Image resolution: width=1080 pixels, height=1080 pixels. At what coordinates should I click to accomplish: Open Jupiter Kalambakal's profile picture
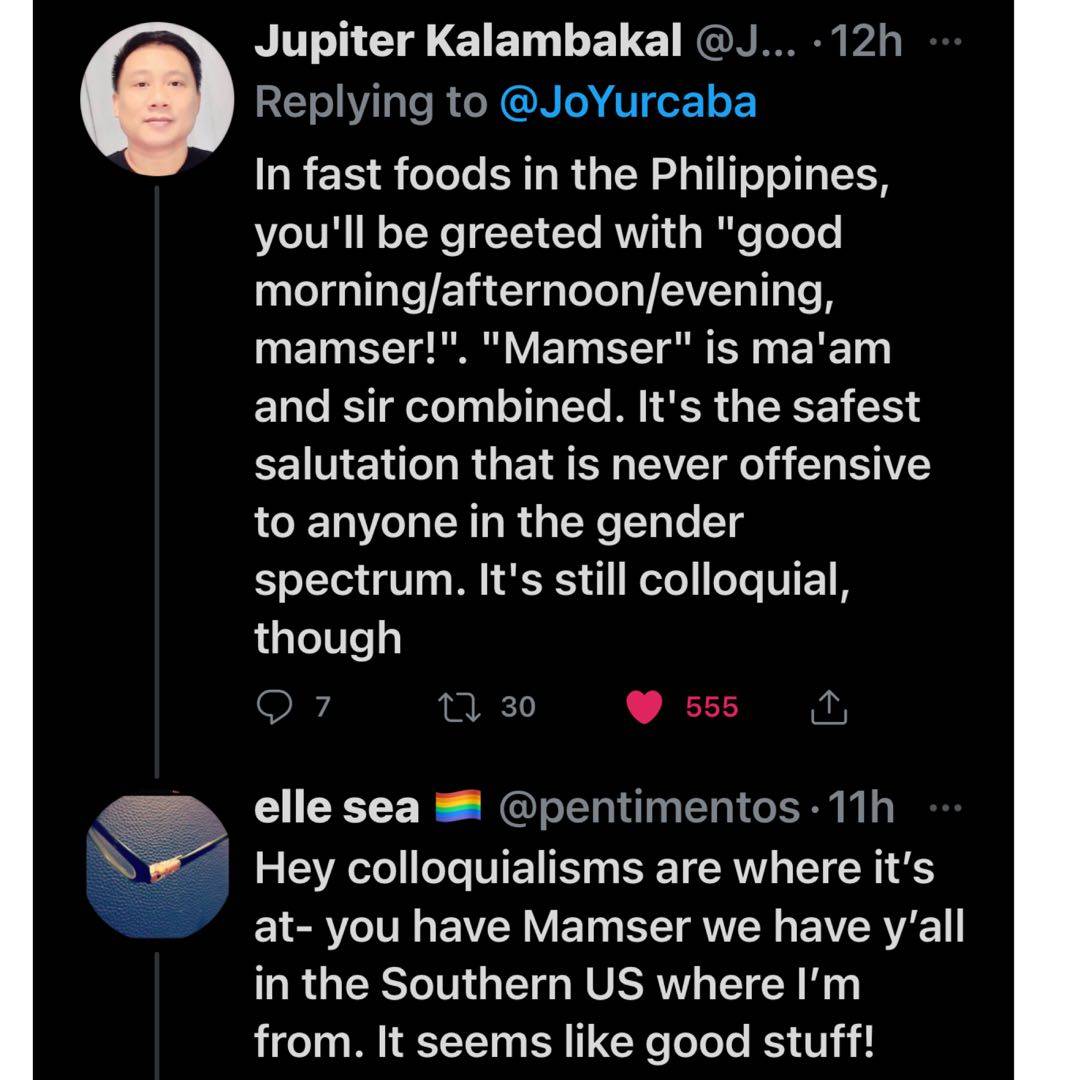[x=155, y=97]
